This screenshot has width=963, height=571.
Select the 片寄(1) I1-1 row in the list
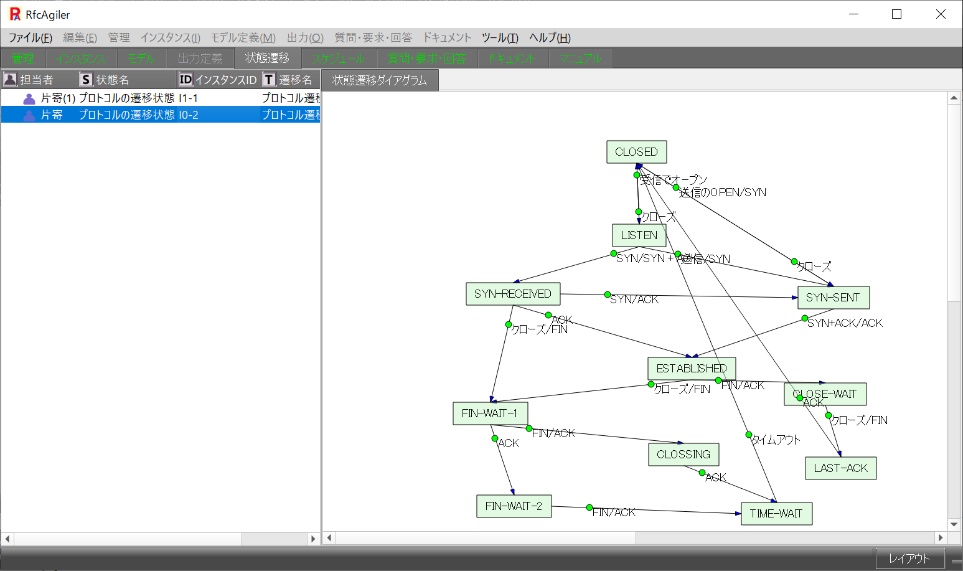pyautogui.click(x=160, y=98)
